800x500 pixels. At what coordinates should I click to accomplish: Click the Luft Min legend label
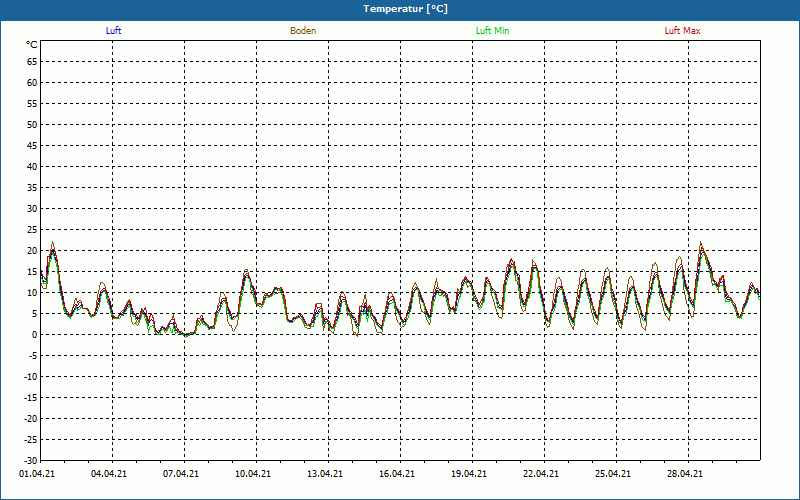click(492, 31)
